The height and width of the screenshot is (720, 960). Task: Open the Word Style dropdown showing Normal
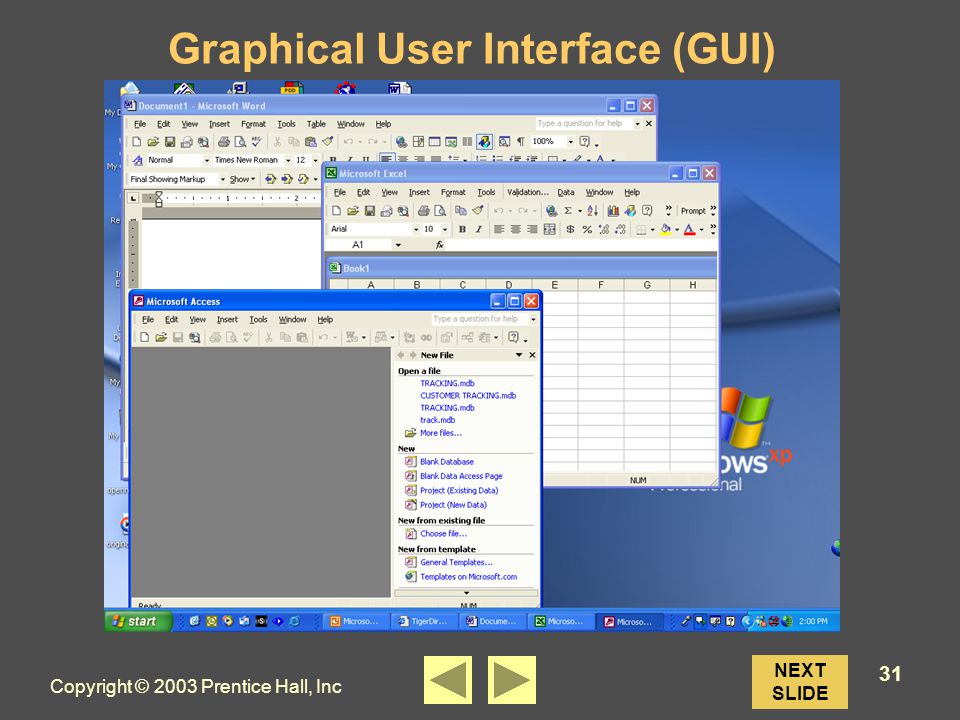pos(206,160)
